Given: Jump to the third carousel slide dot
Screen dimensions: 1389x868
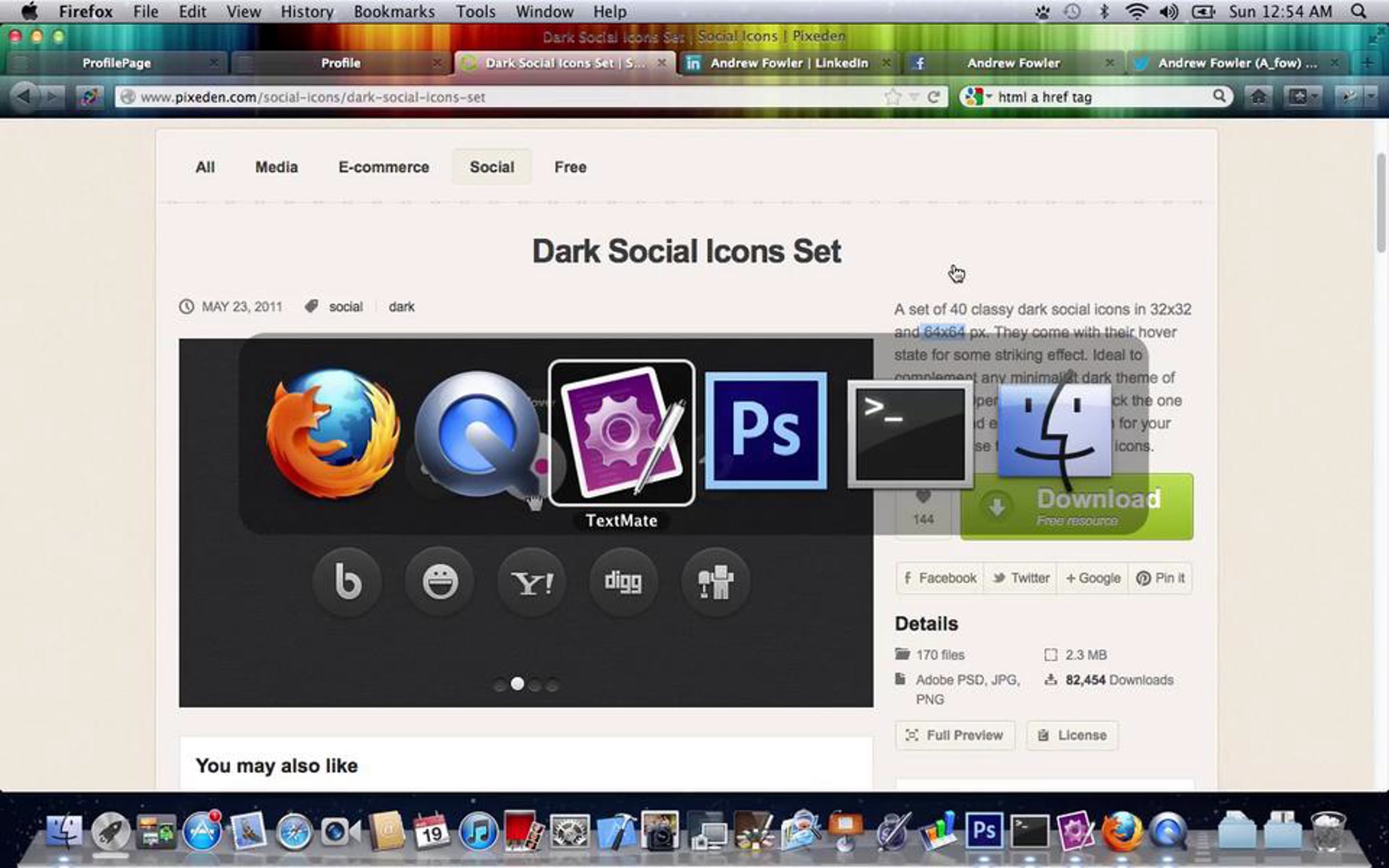Looking at the screenshot, I should [x=535, y=685].
